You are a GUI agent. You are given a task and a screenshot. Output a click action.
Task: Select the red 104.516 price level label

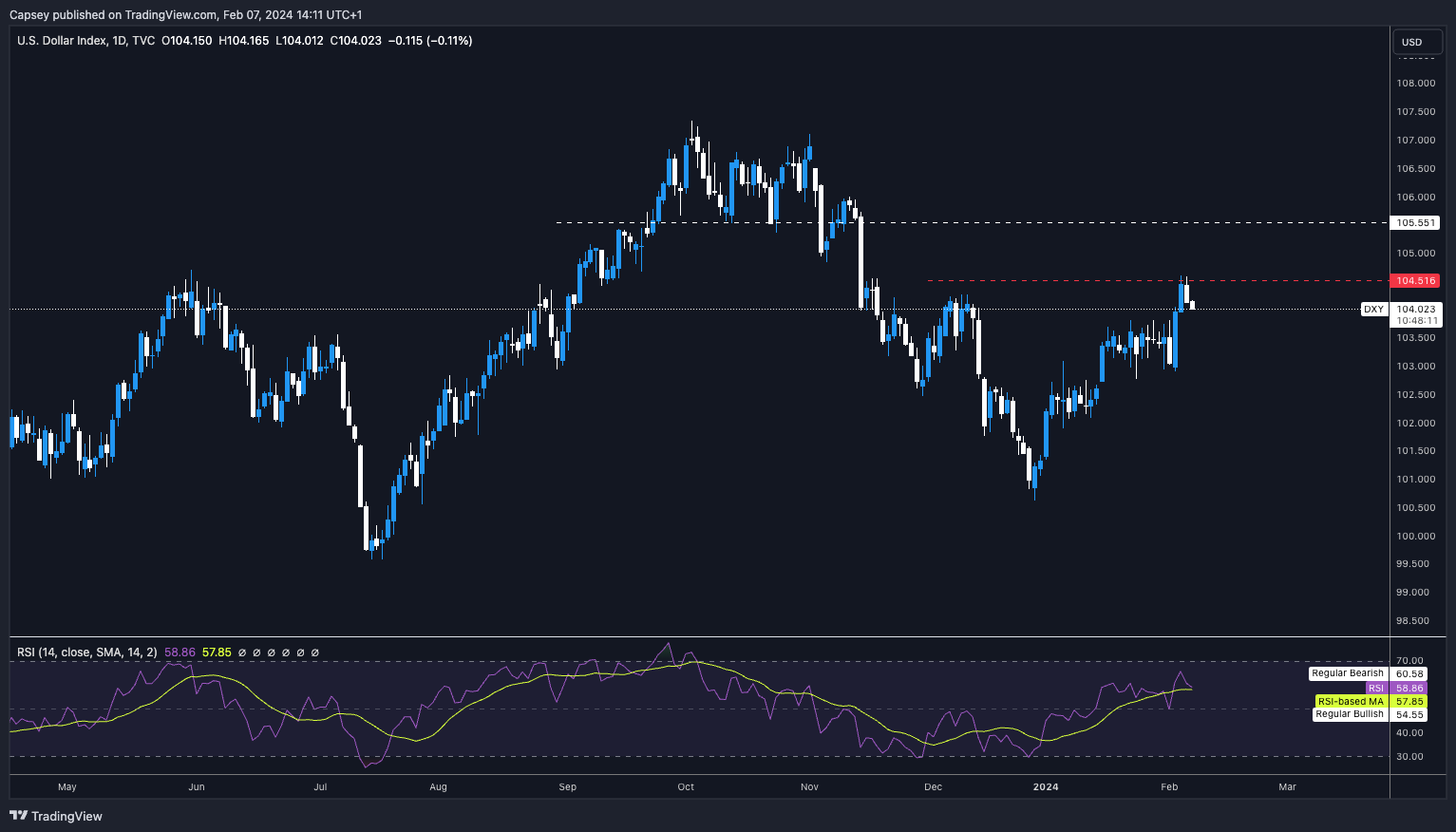[1415, 280]
